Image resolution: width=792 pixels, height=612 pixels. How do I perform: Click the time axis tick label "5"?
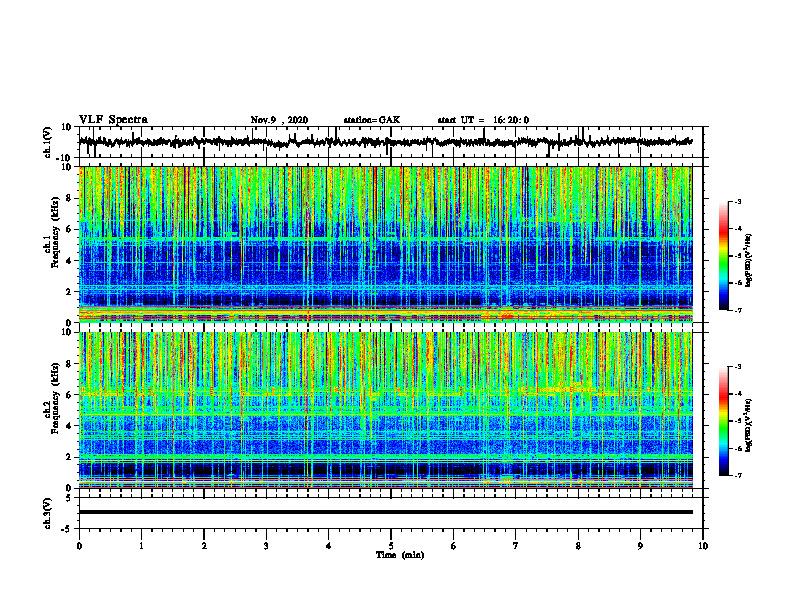pos(391,546)
